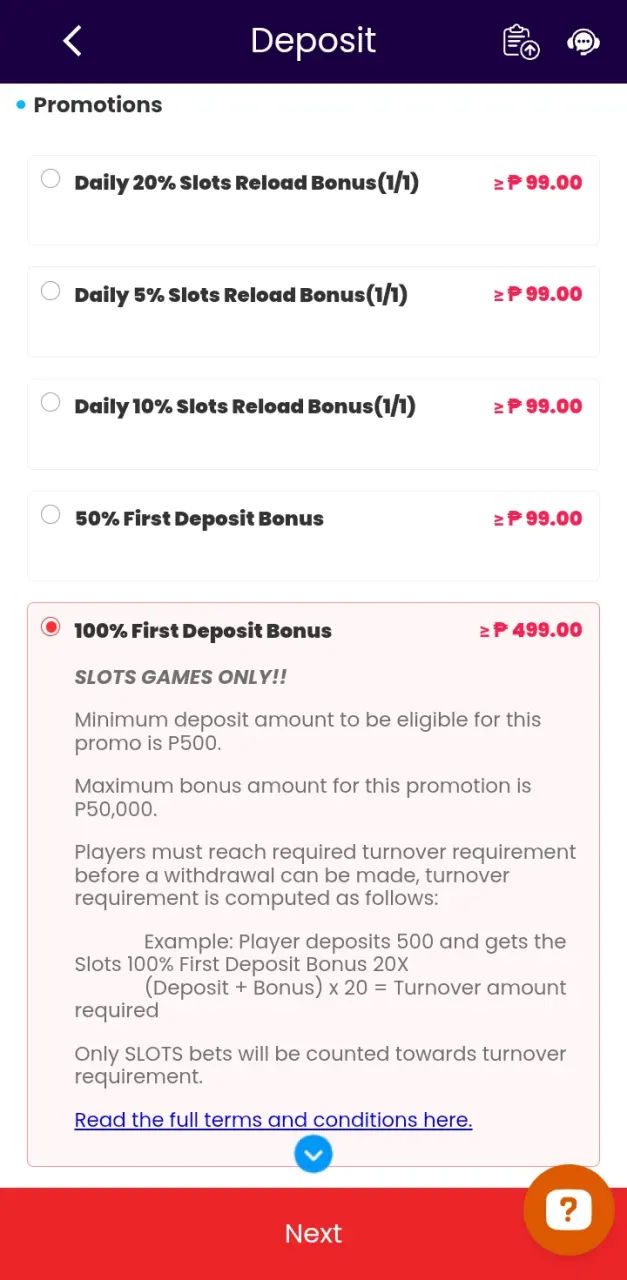Tap the orange help question bubble
627x1280 pixels.
coord(568,1210)
